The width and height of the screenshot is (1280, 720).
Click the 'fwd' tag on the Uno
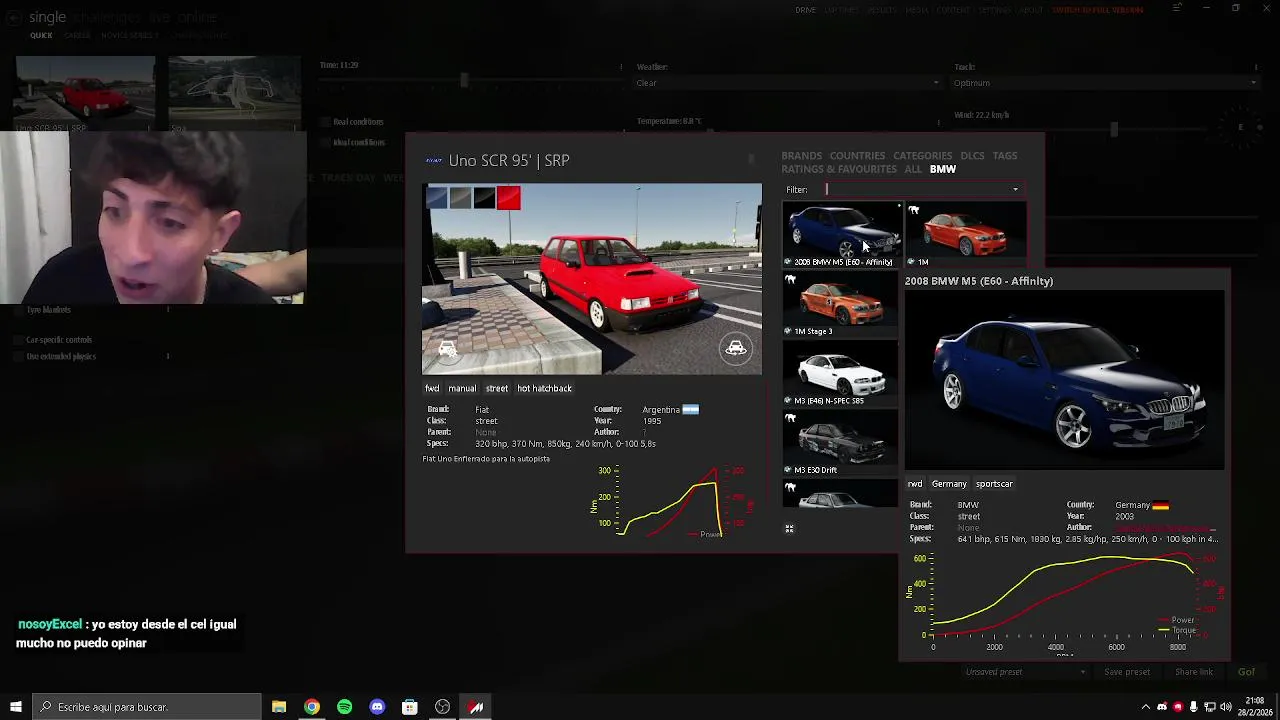(x=432, y=388)
